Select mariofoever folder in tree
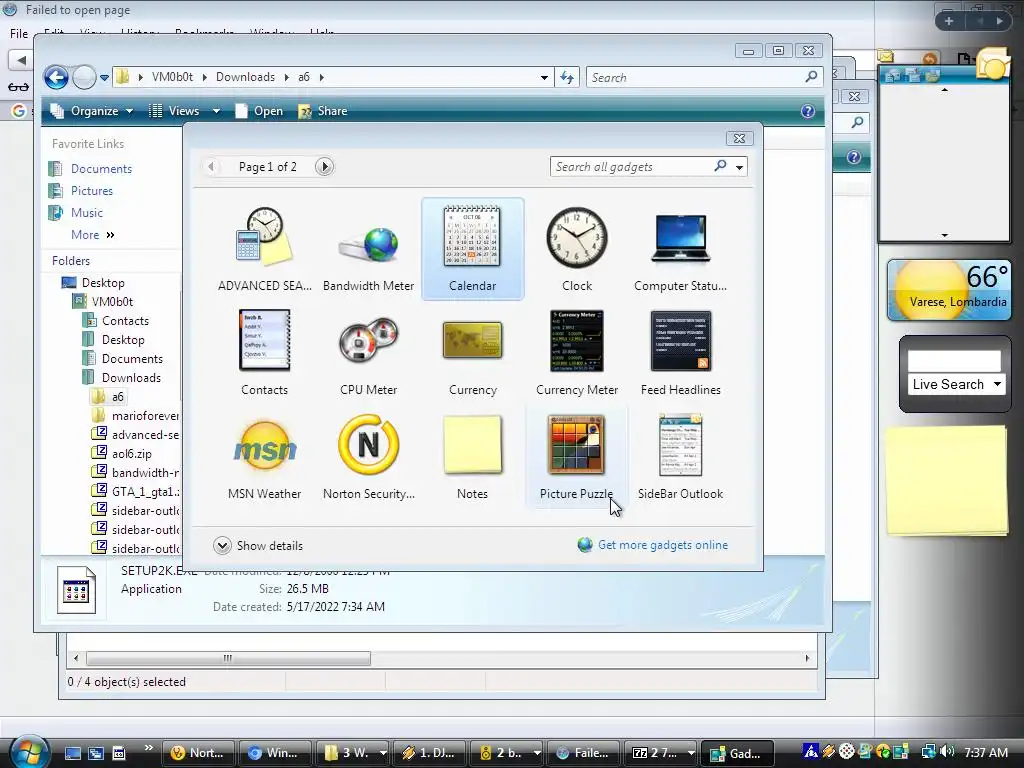 tap(145, 415)
